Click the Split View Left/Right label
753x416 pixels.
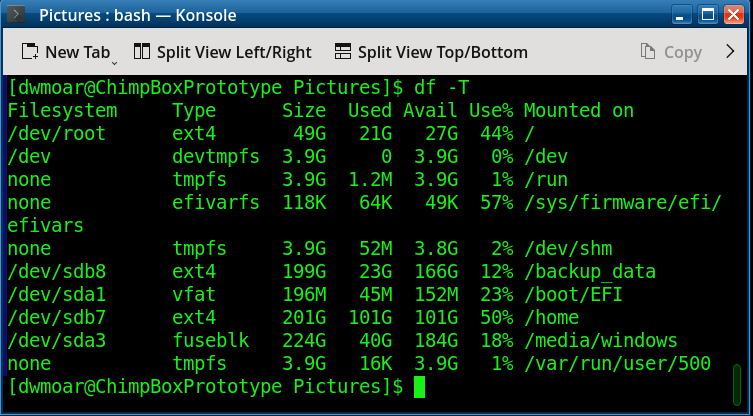[234, 52]
